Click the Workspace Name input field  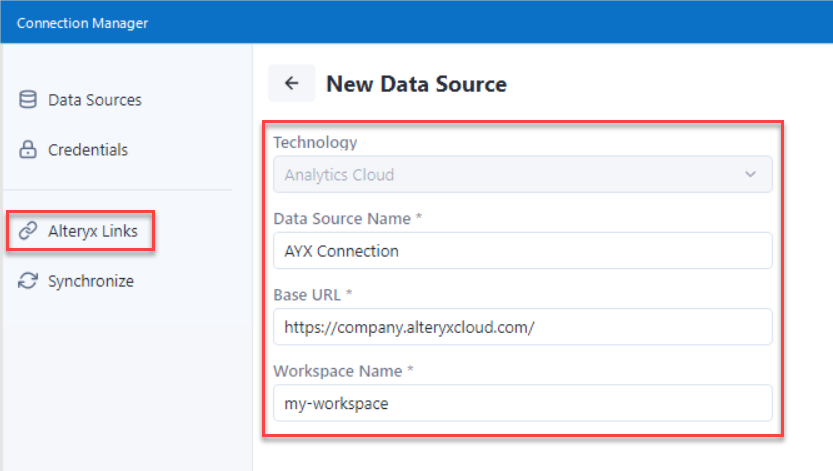point(523,403)
